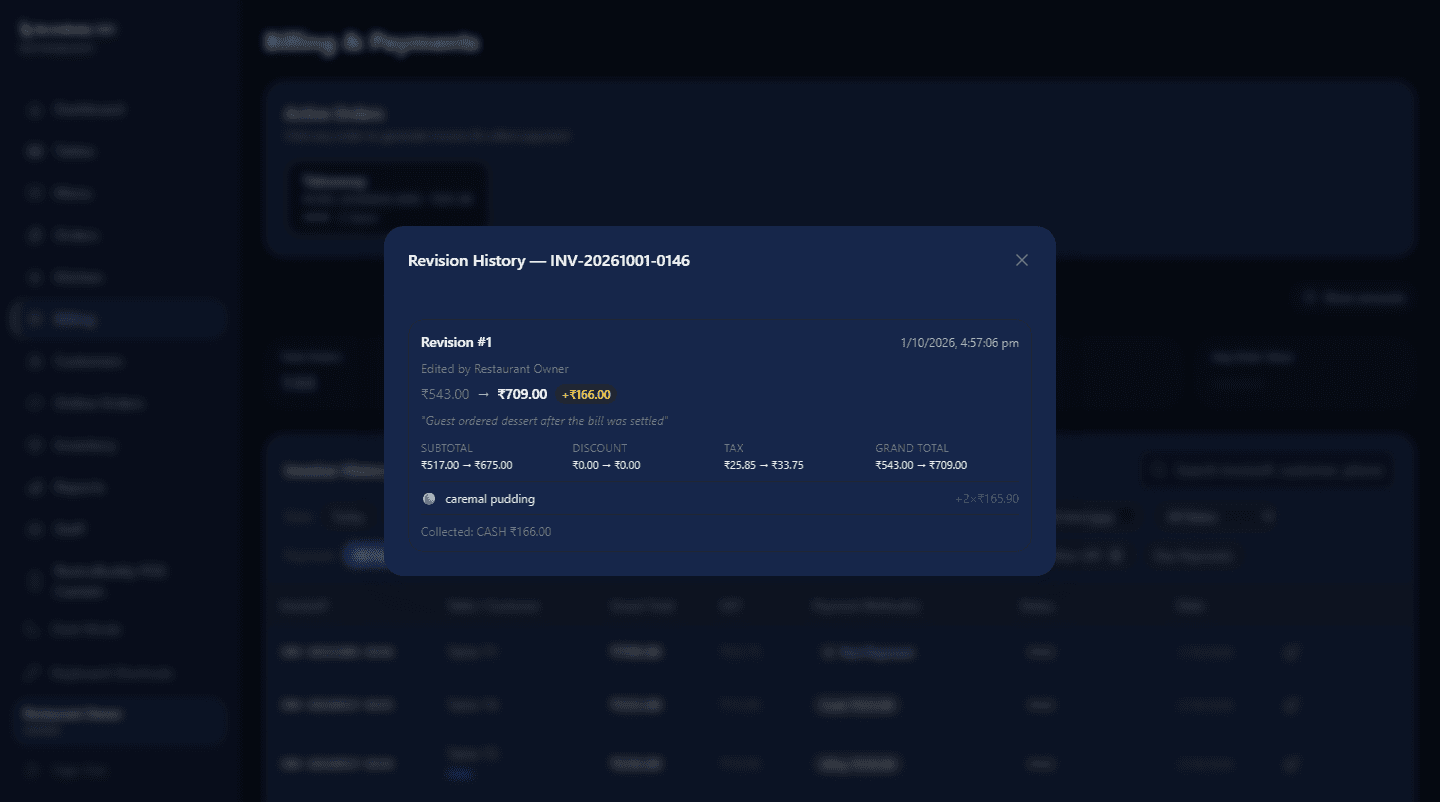Click the grand total change '₹543.00 → ₹709.00'
The width and height of the screenshot is (1440, 802).
(921, 465)
